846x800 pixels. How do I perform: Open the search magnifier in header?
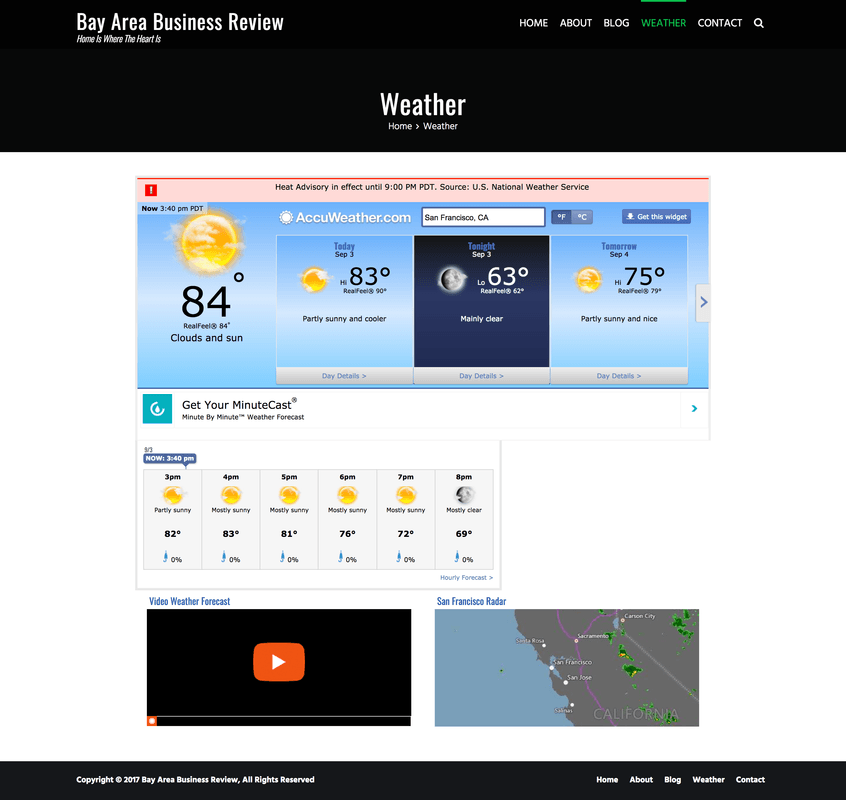[x=759, y=23]
